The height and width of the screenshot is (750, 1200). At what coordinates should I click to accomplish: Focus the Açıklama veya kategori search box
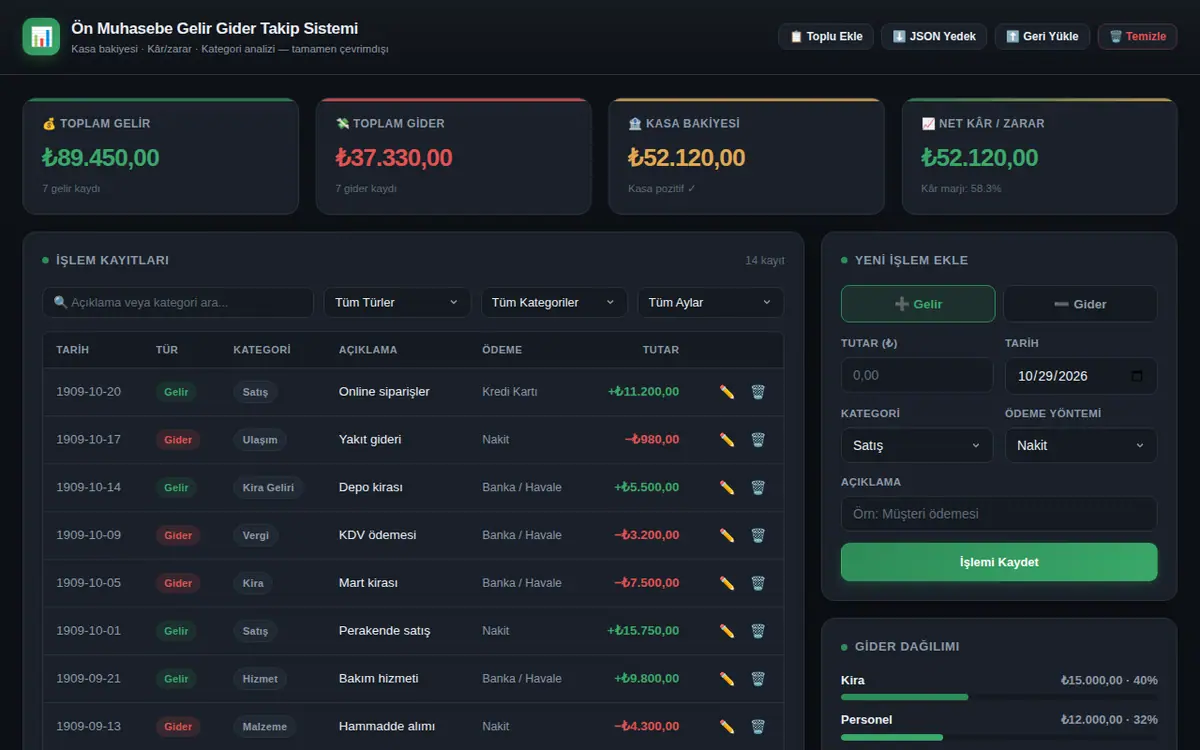coord(178,302)
